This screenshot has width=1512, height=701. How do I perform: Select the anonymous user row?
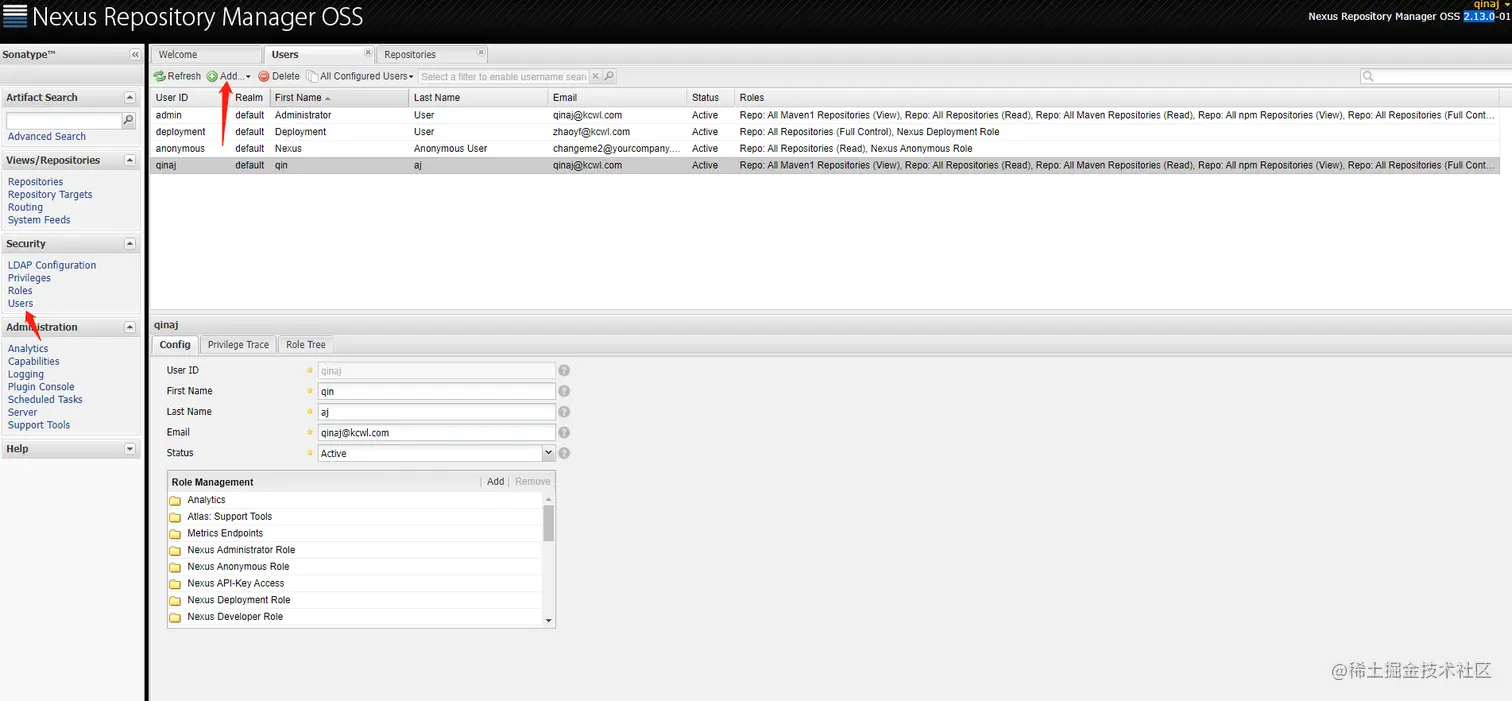click(825, 148)
